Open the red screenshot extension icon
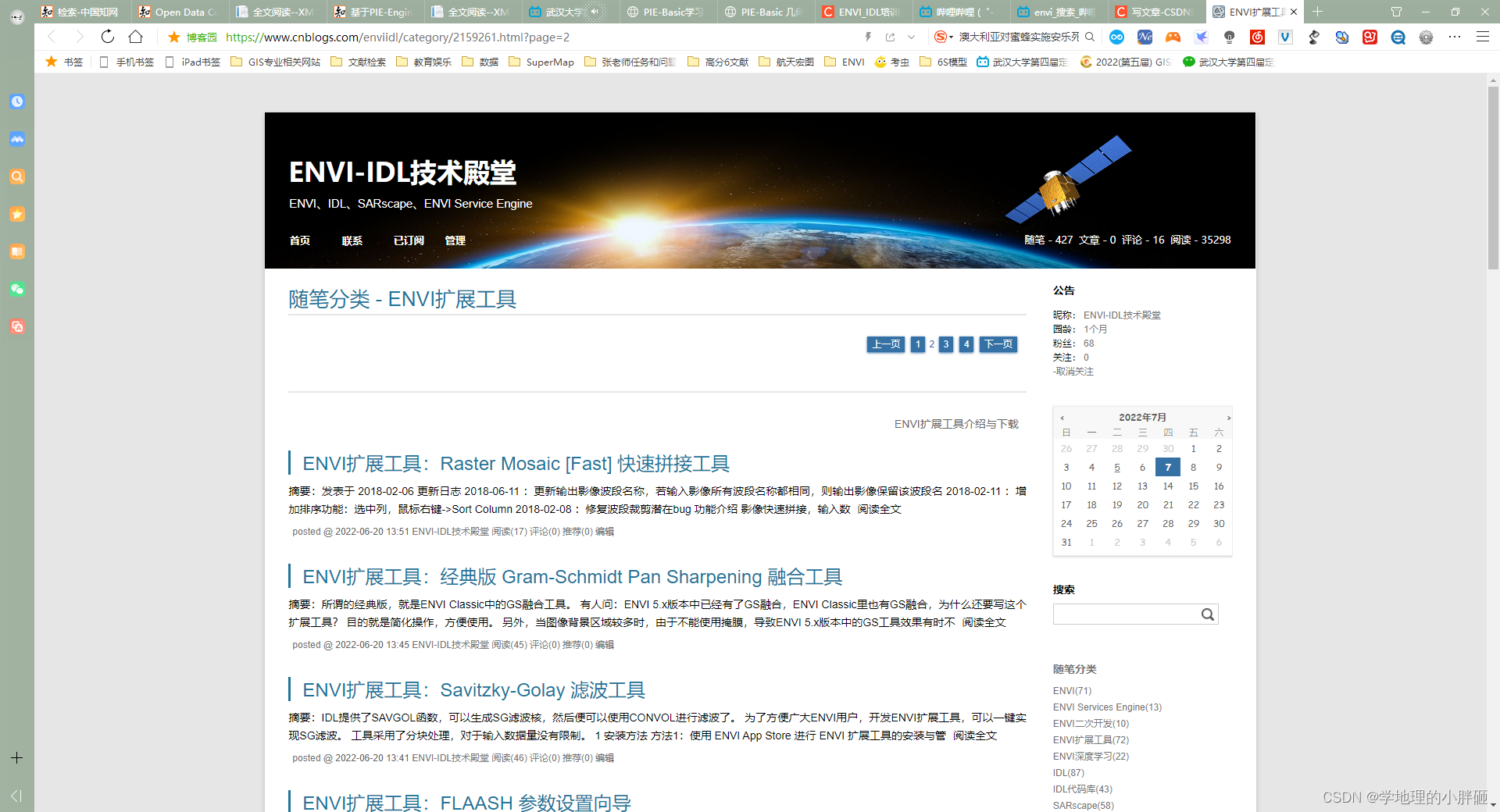 coord(1370,37)
